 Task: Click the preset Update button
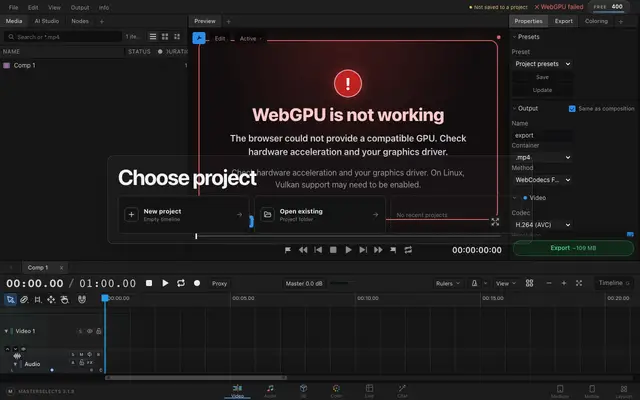click(542, 90)
